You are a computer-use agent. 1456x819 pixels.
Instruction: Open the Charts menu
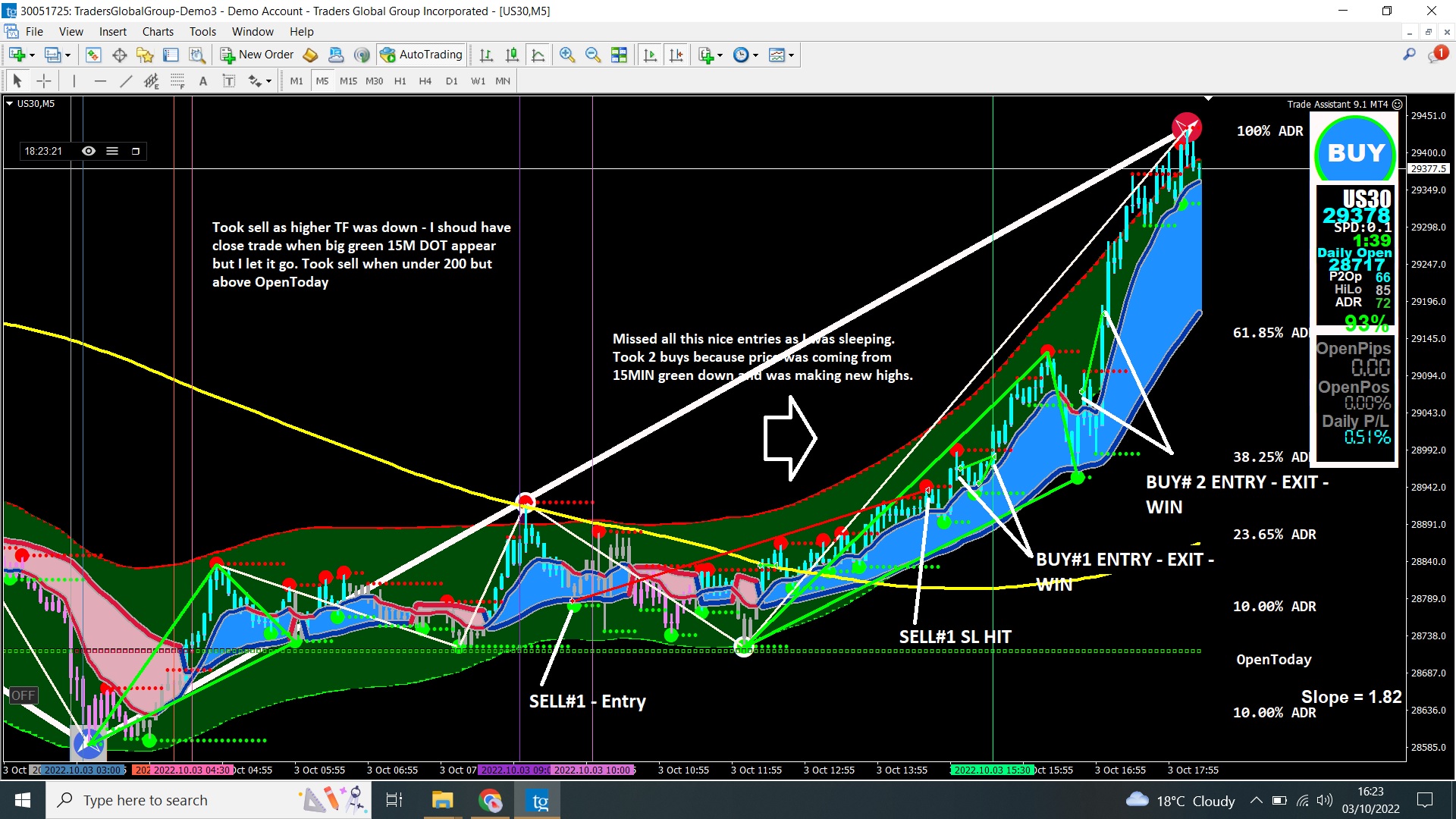click(x=158, y=32)
